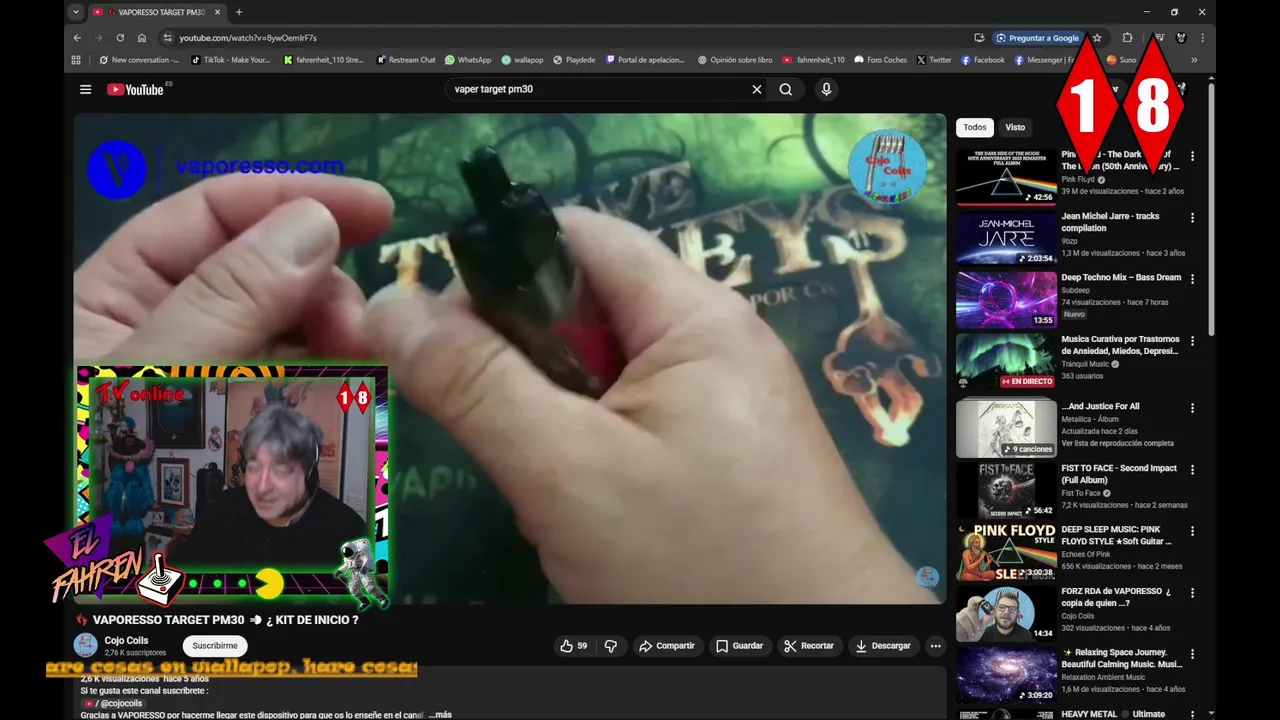Open the browser home page
This screenshot has height=720, width=1280.
coord(142,38)
